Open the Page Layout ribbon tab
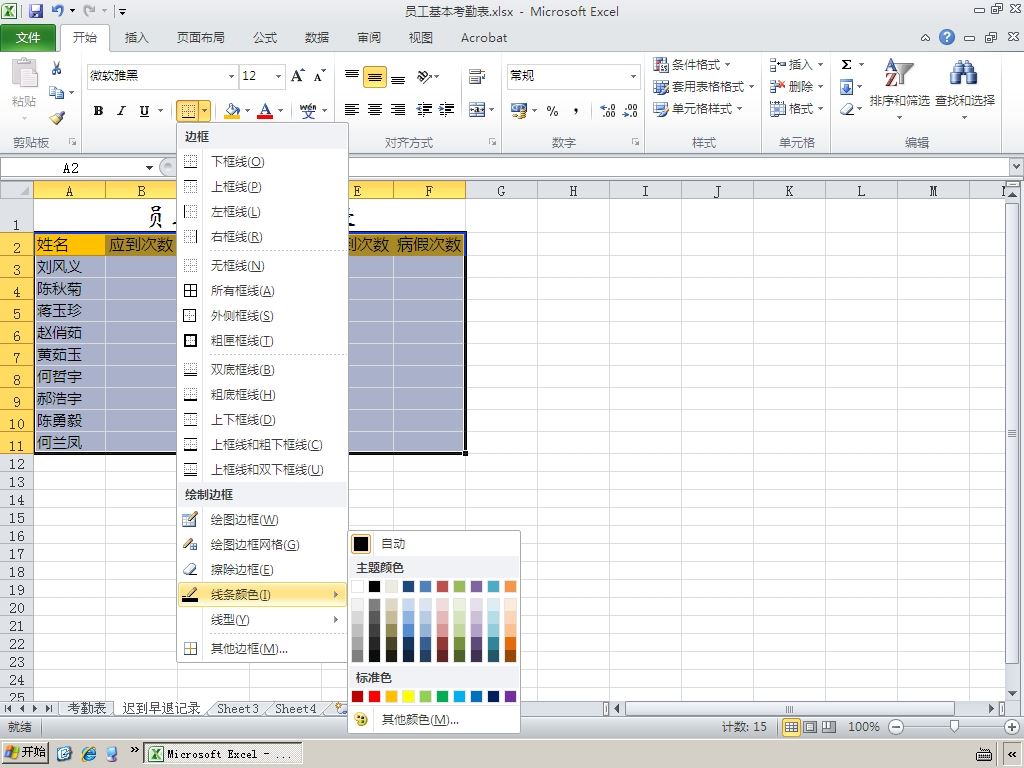The height and width of the screenshot is (768, 1024). (200, 38)
